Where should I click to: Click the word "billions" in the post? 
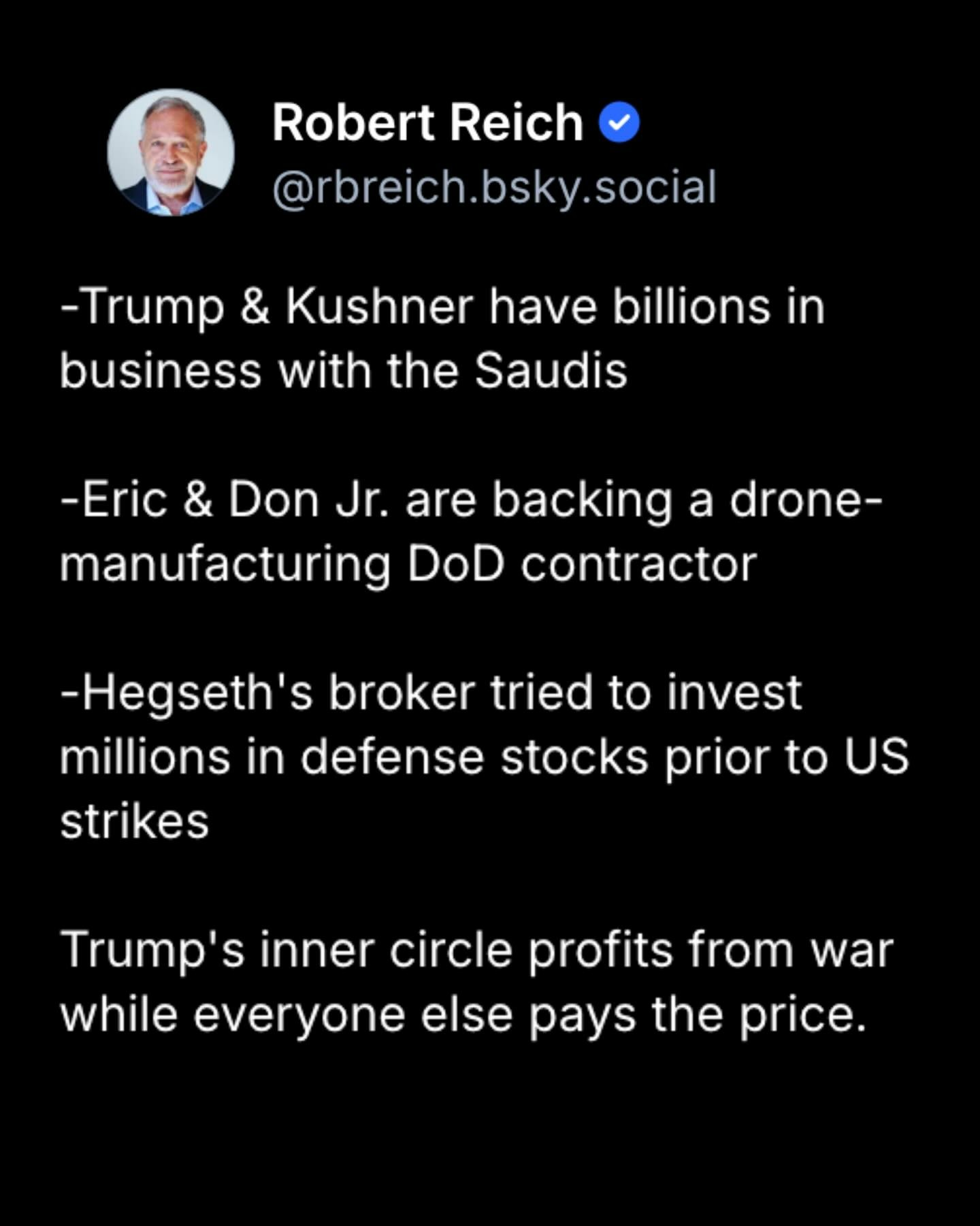coord(691,307)
